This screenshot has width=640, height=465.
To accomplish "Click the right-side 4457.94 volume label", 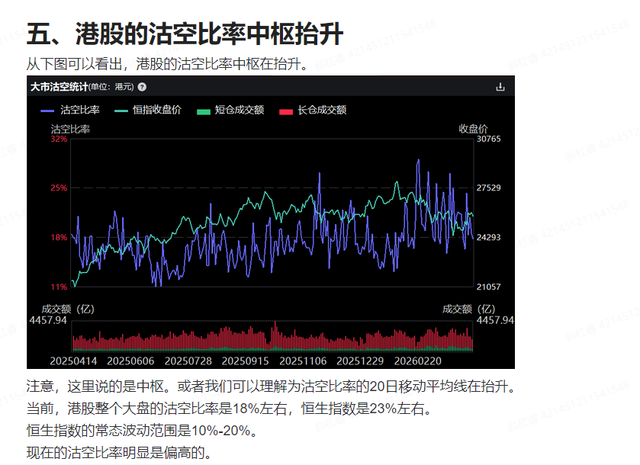I will tap(495, 320).
